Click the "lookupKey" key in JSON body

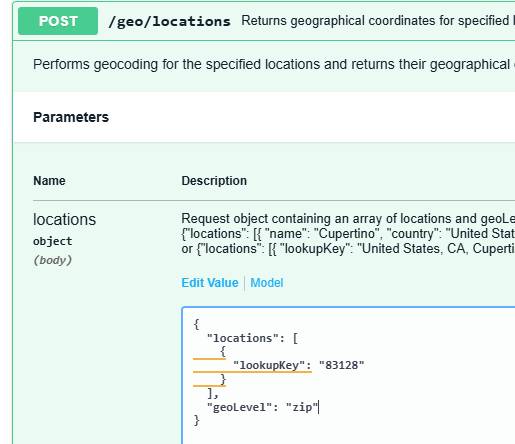(x=269, y=365)
